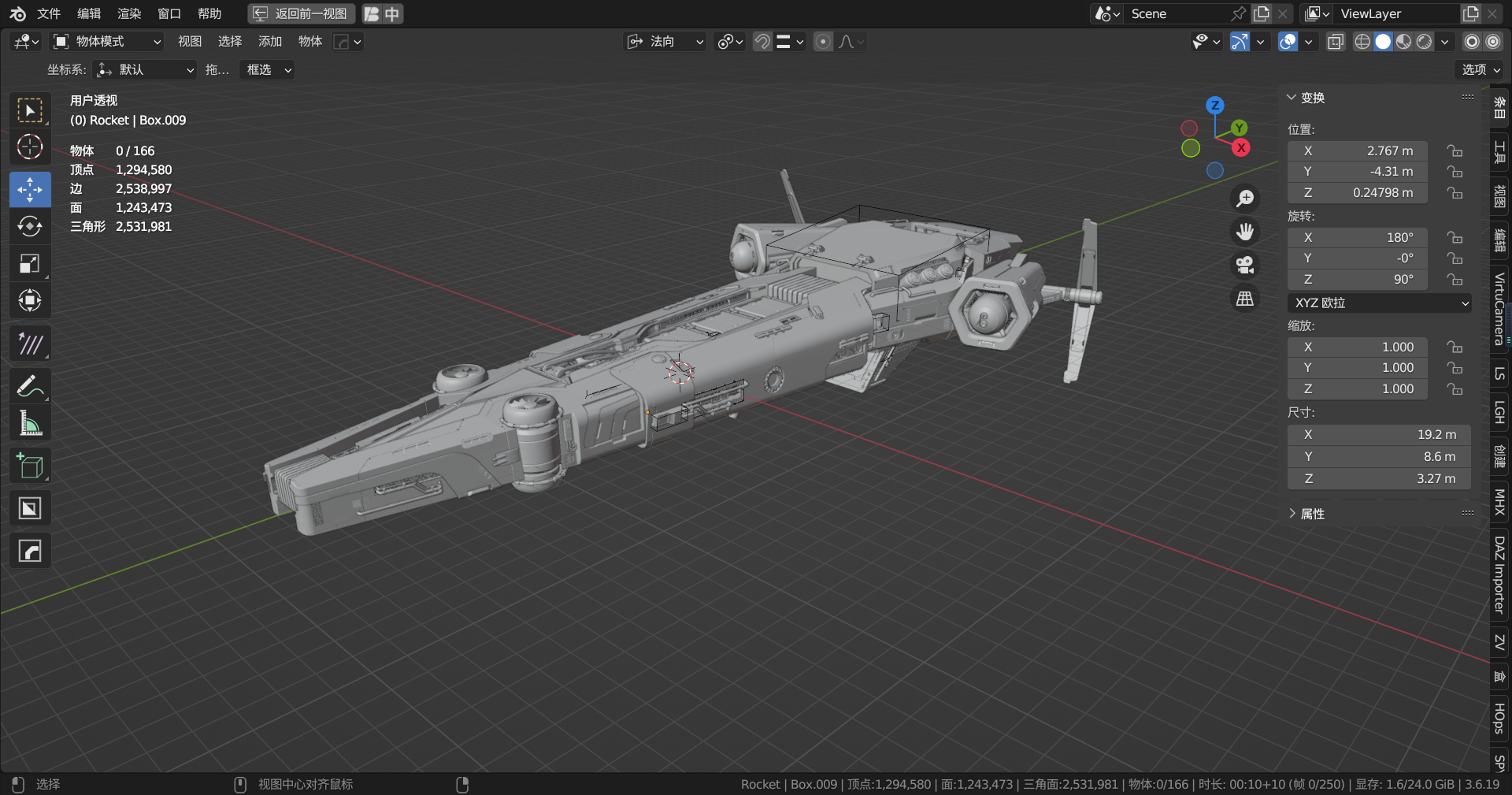Click the pan hand viewport gizmo

click(1245, 232)
